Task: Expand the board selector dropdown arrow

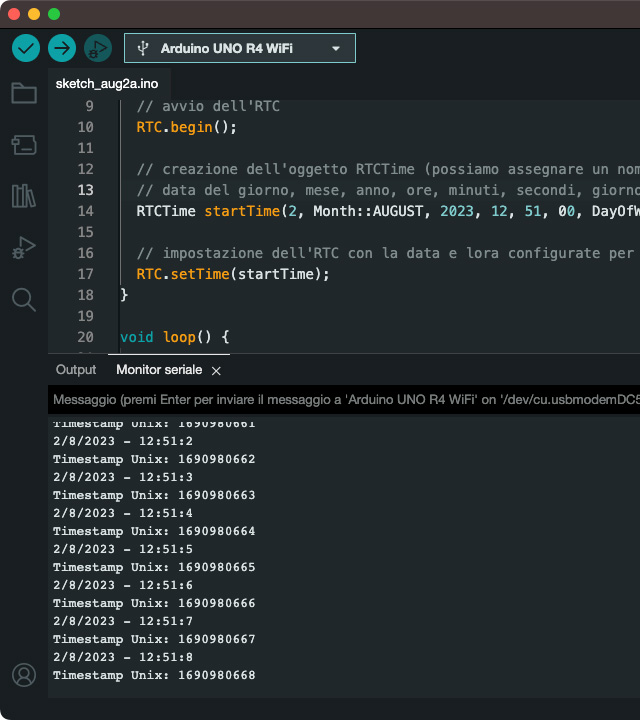Action: pos(336,48)
